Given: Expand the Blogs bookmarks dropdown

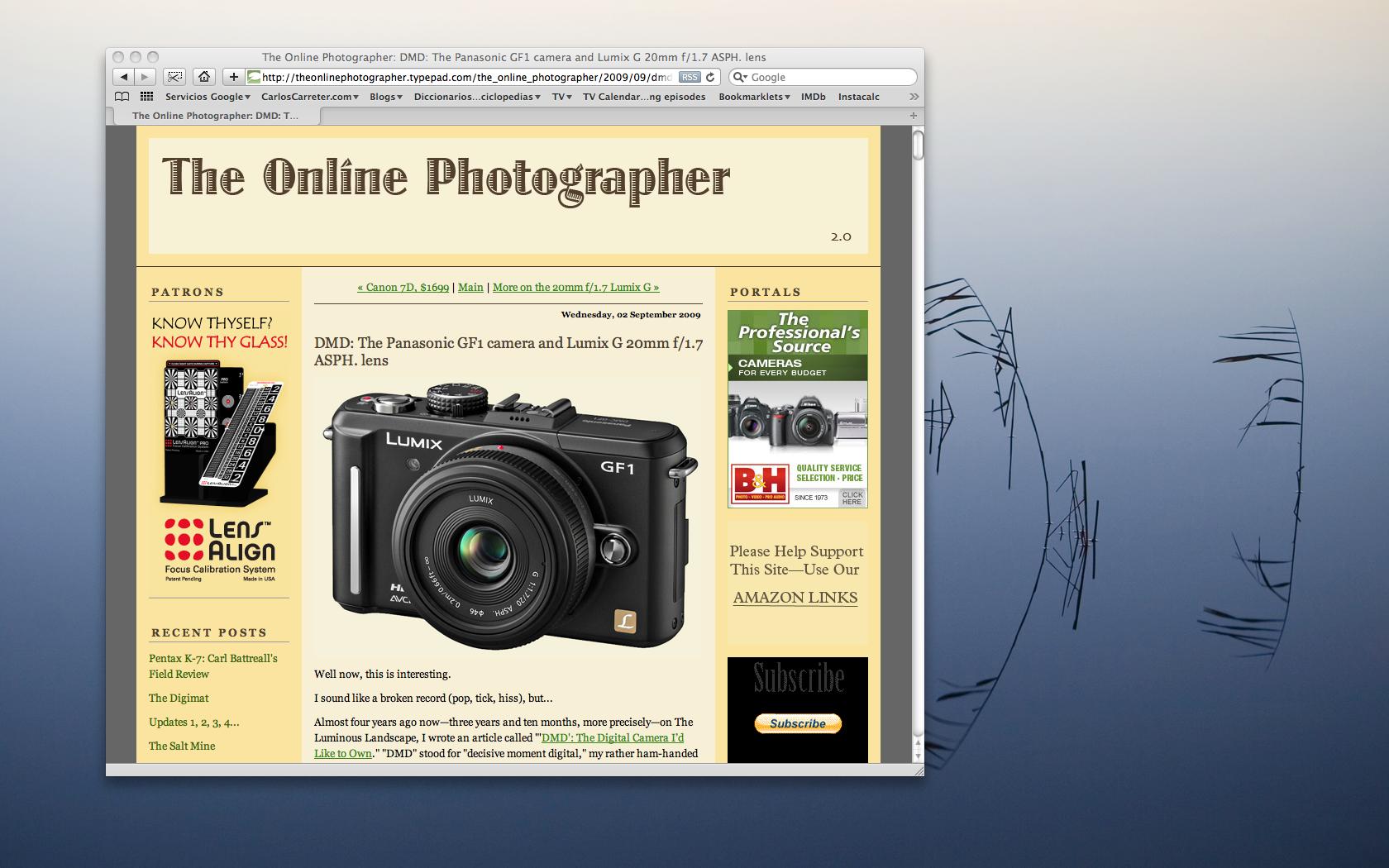Looking at the screenshot, I should coord(385,97).
